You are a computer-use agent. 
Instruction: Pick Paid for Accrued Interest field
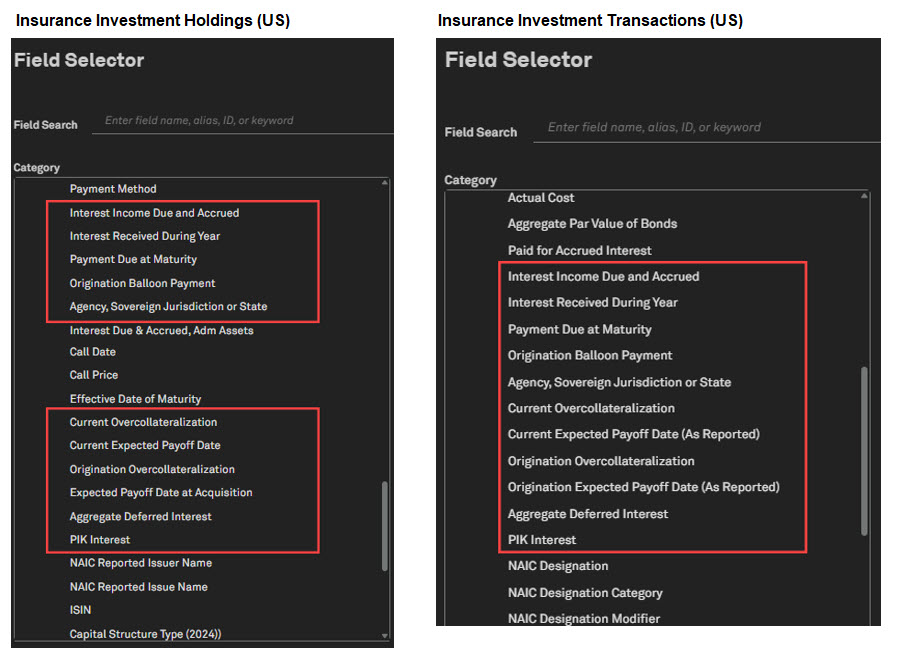click(579, 251)
